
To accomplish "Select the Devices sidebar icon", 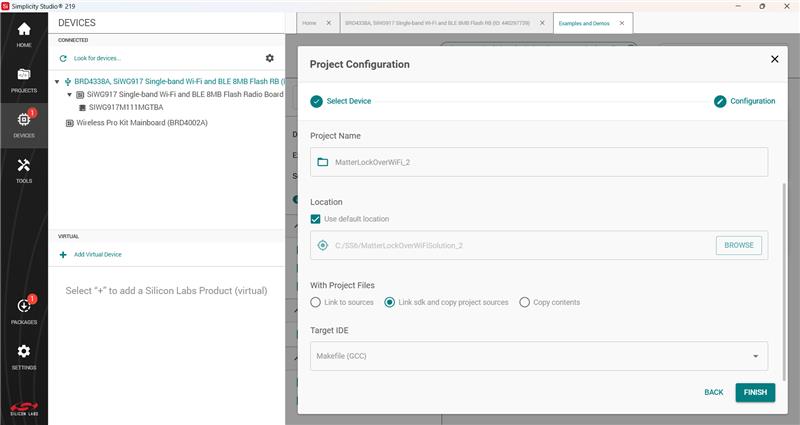I will [x=24, y=124].
